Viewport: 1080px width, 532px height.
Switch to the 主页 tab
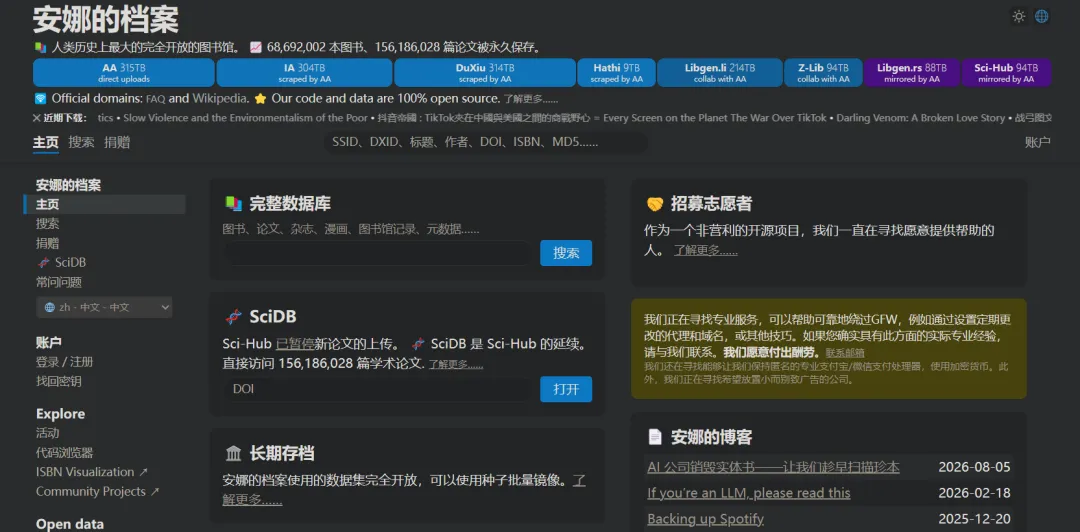click(x=46, y=143)
